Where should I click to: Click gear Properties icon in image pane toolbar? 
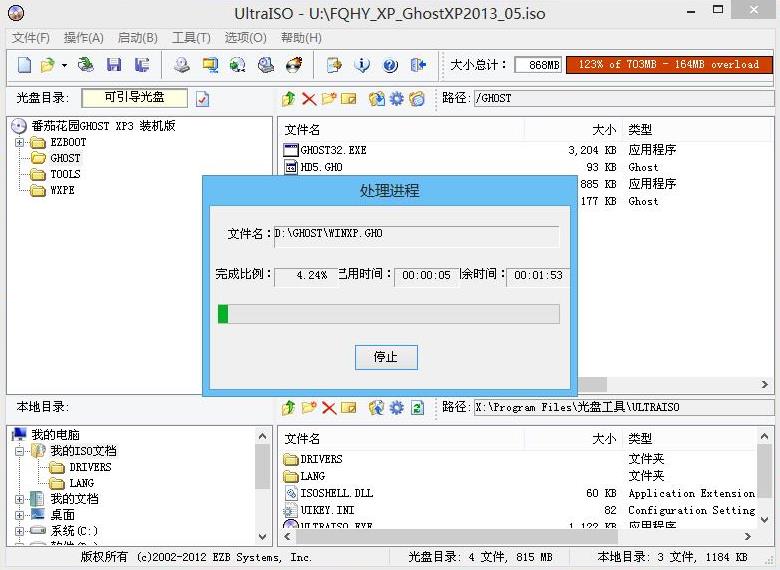[396, 98]
